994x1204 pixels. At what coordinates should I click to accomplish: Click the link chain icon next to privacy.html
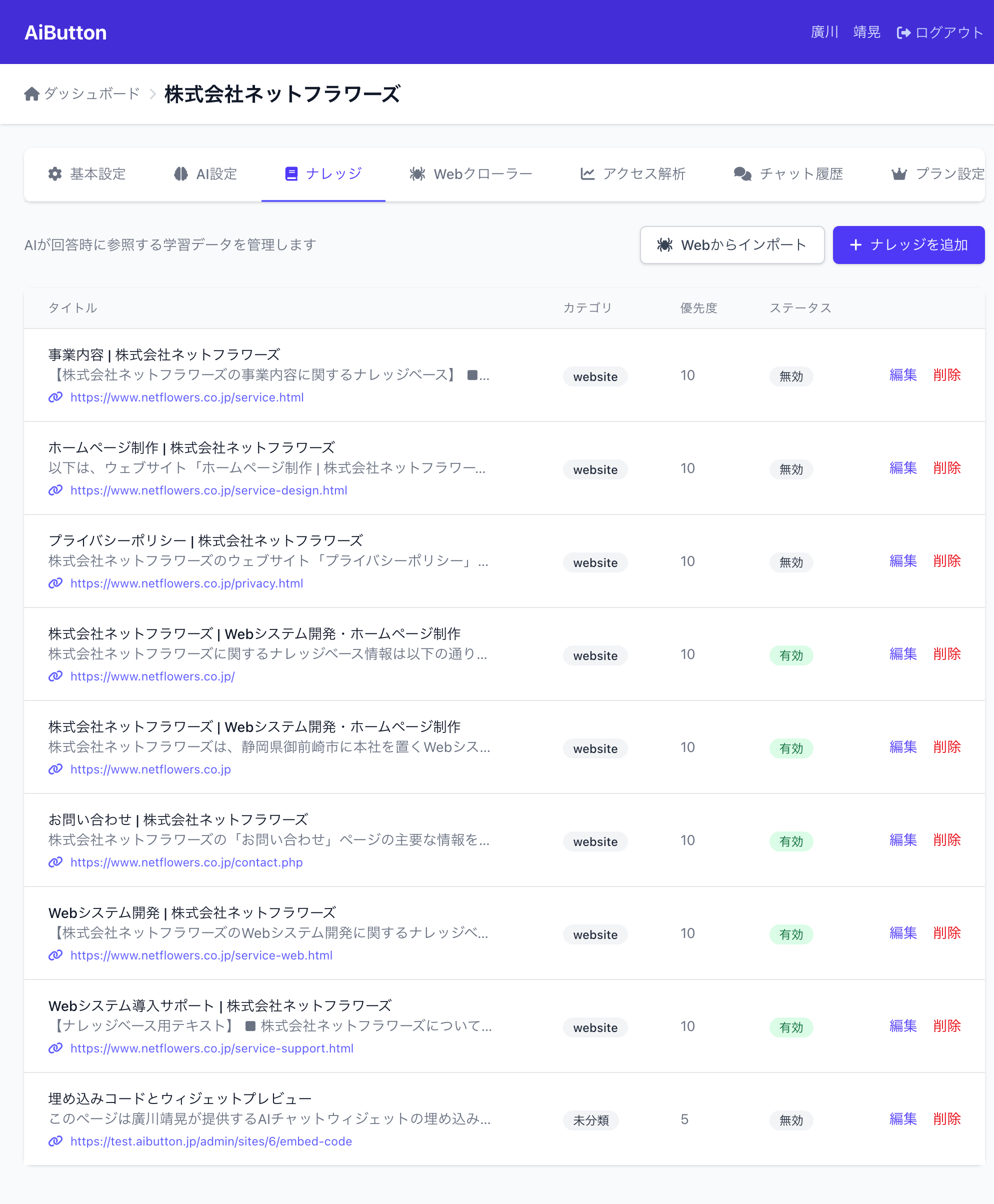pos(55,583)
